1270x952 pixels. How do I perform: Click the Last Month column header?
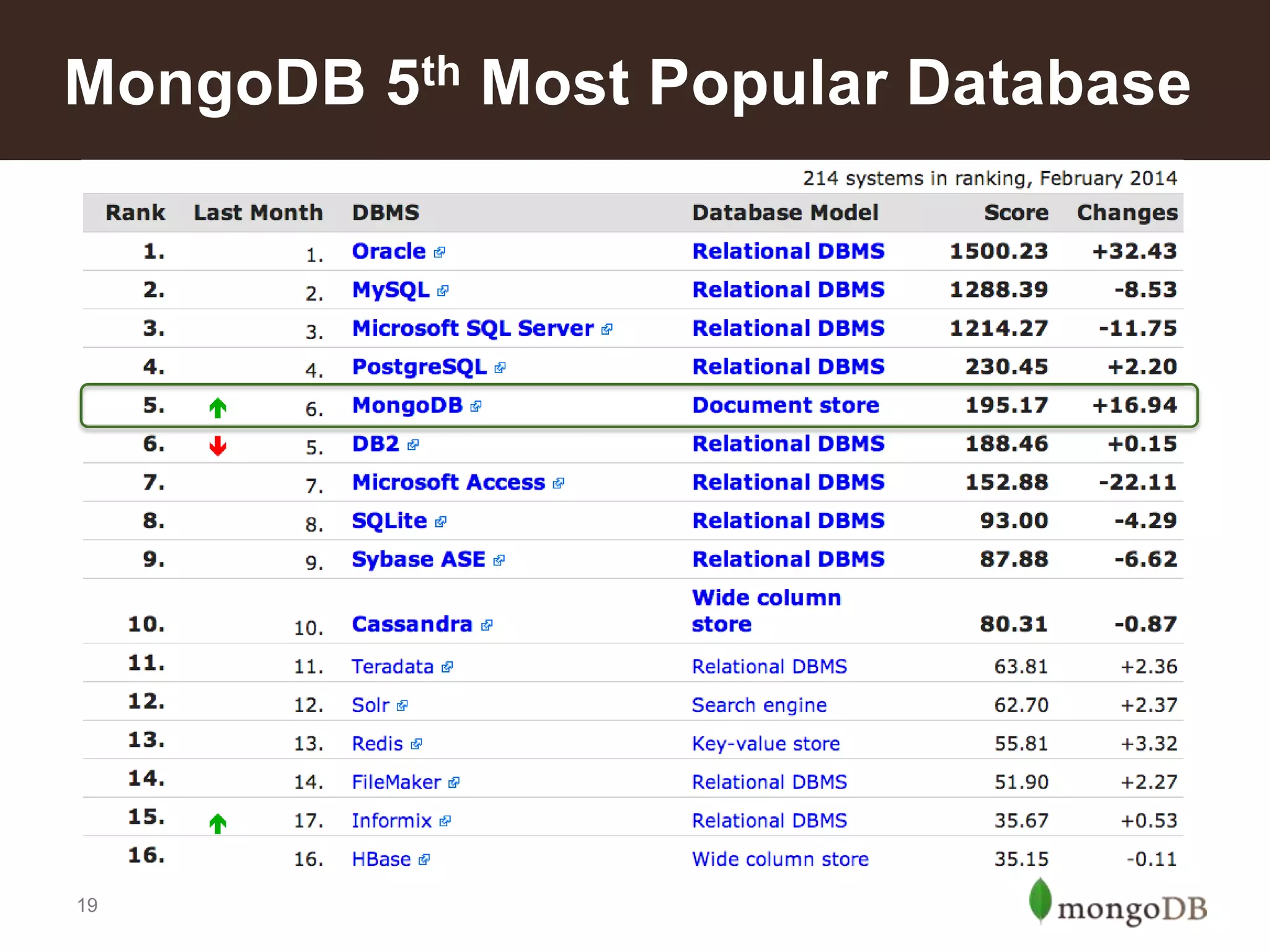[x=259, y=213]
